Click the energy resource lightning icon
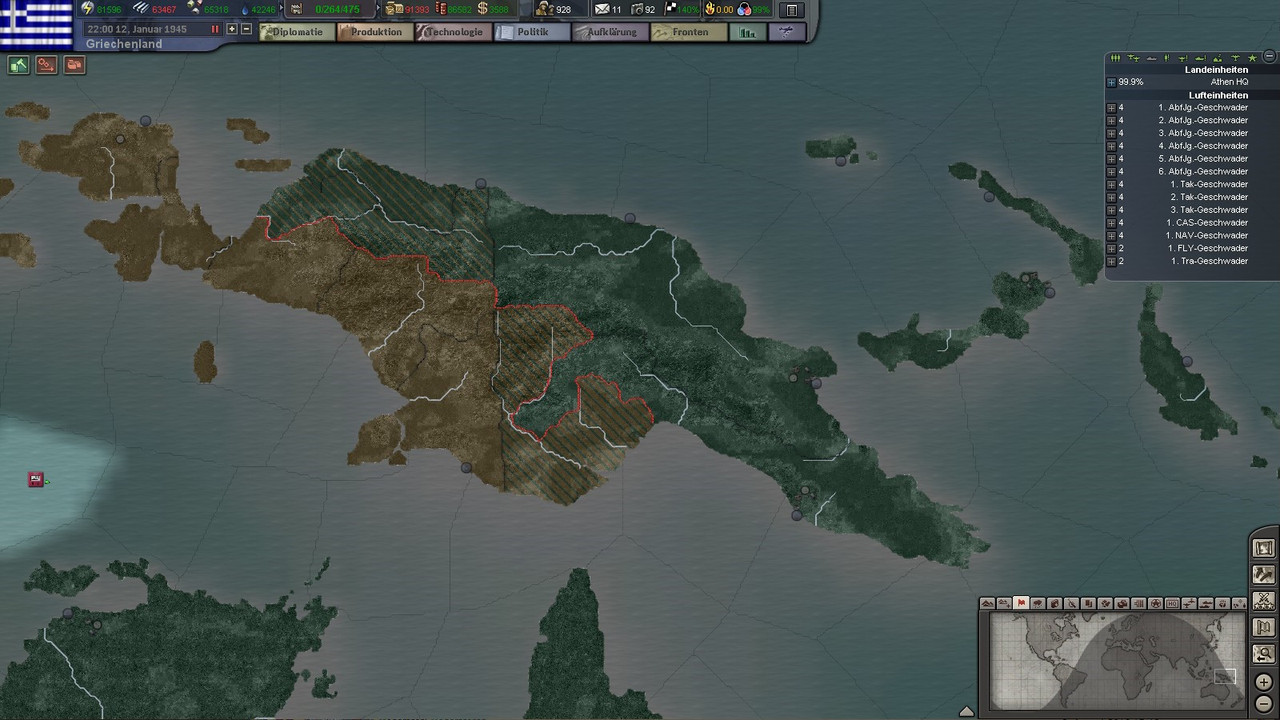 pos(88,9)
